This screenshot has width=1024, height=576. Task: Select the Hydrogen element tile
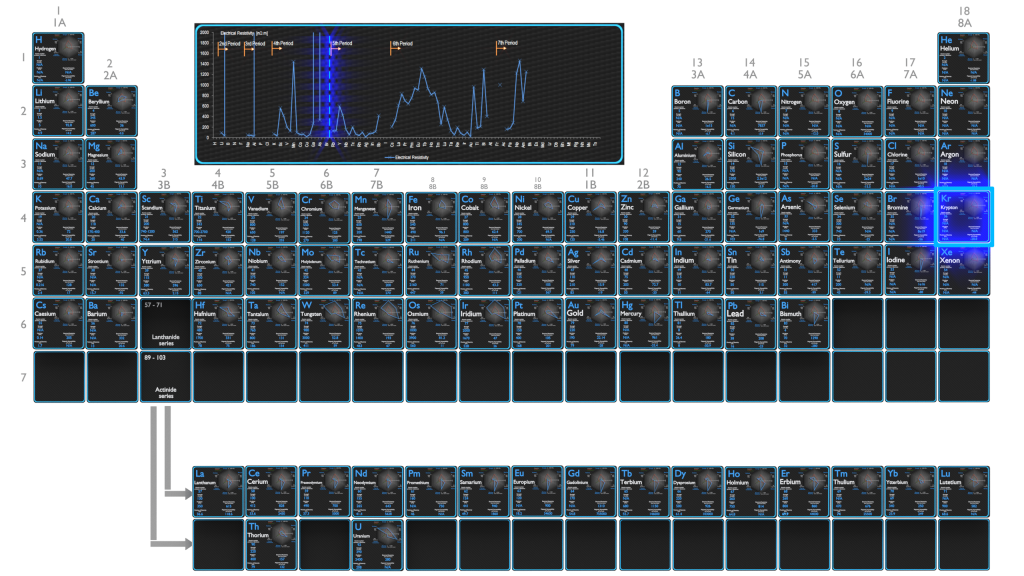pyautogui.click(x=58, y=58)
